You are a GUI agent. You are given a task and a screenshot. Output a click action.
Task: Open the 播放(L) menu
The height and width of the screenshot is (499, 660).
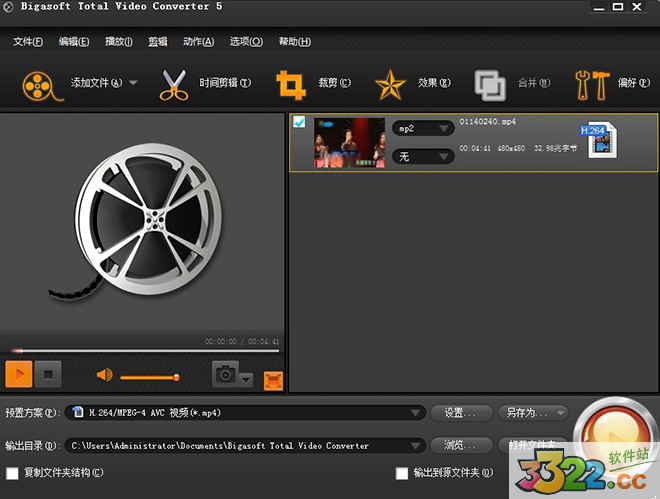point(119,42)
